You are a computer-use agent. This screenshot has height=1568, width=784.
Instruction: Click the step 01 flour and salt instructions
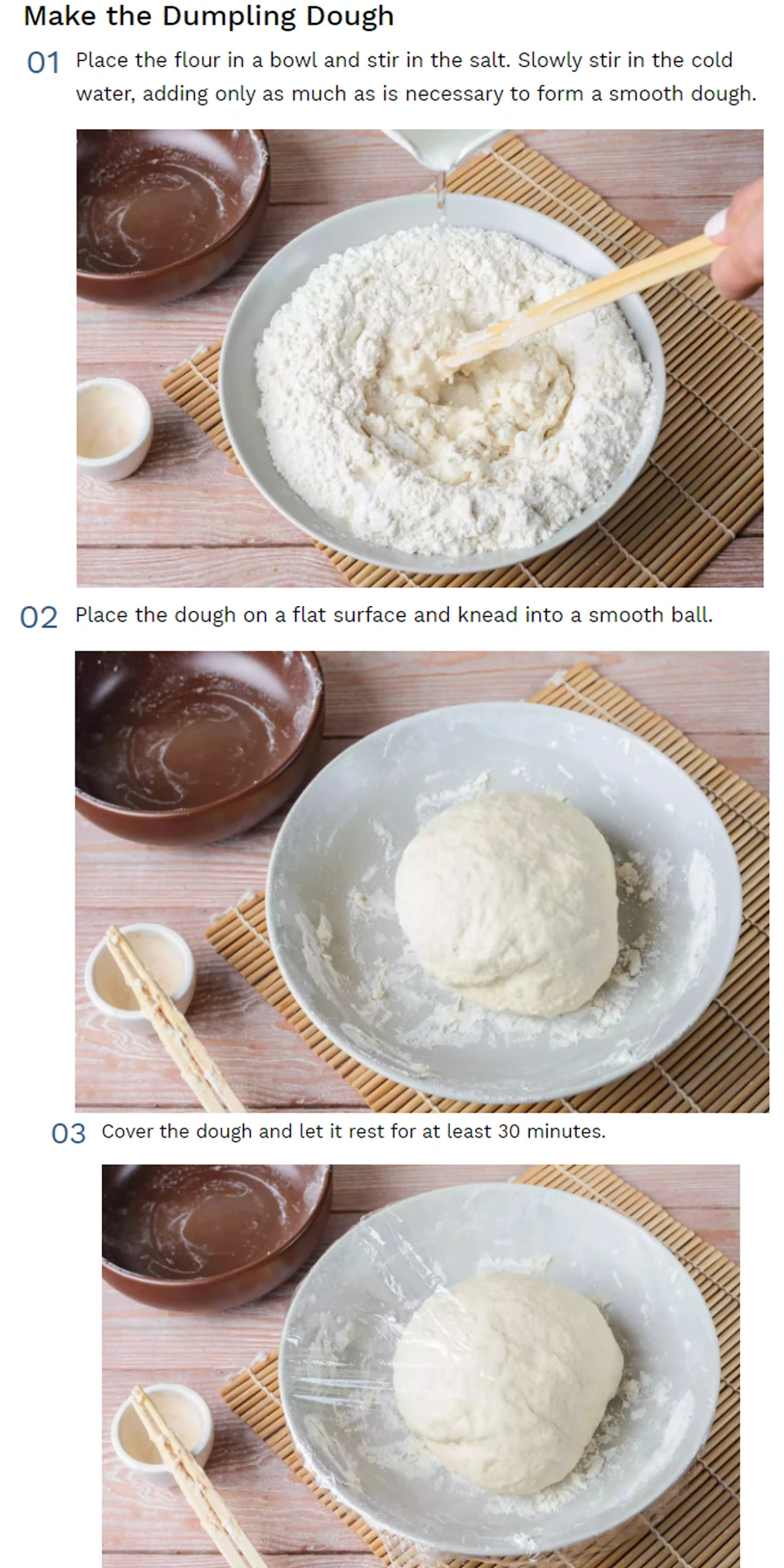(x=416, y=77)
